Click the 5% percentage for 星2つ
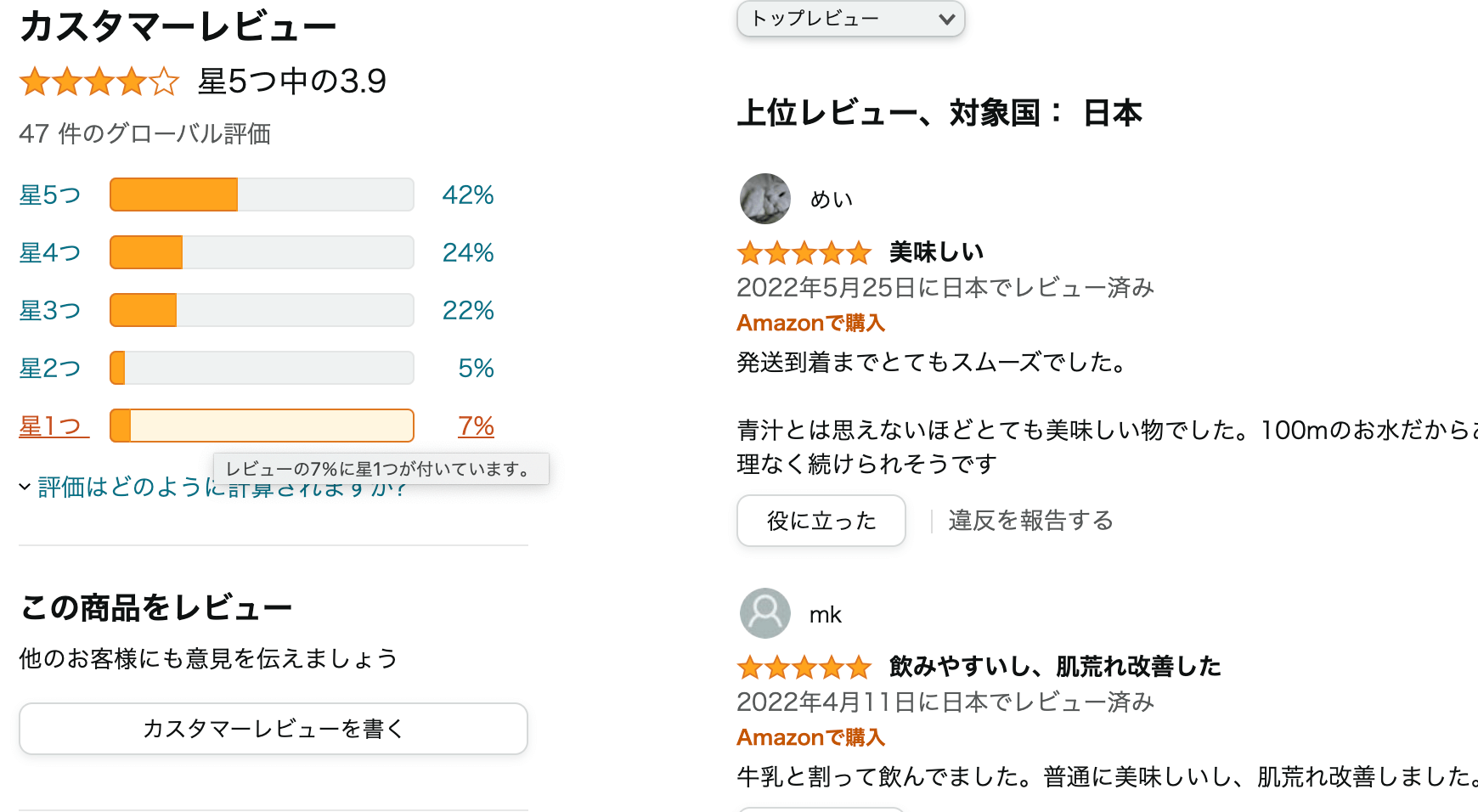 (x=476, y=368)
